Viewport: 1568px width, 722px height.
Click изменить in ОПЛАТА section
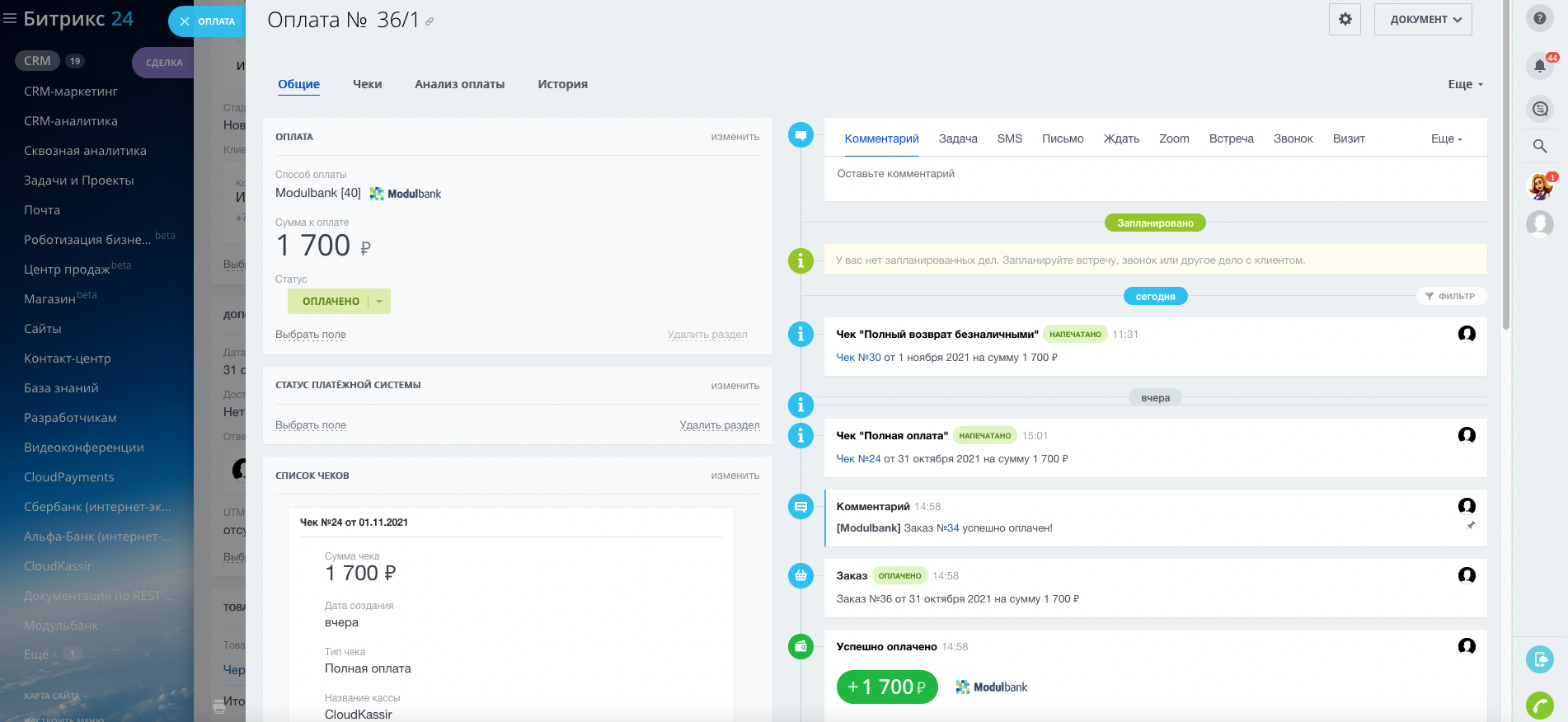tap(735, 137)
